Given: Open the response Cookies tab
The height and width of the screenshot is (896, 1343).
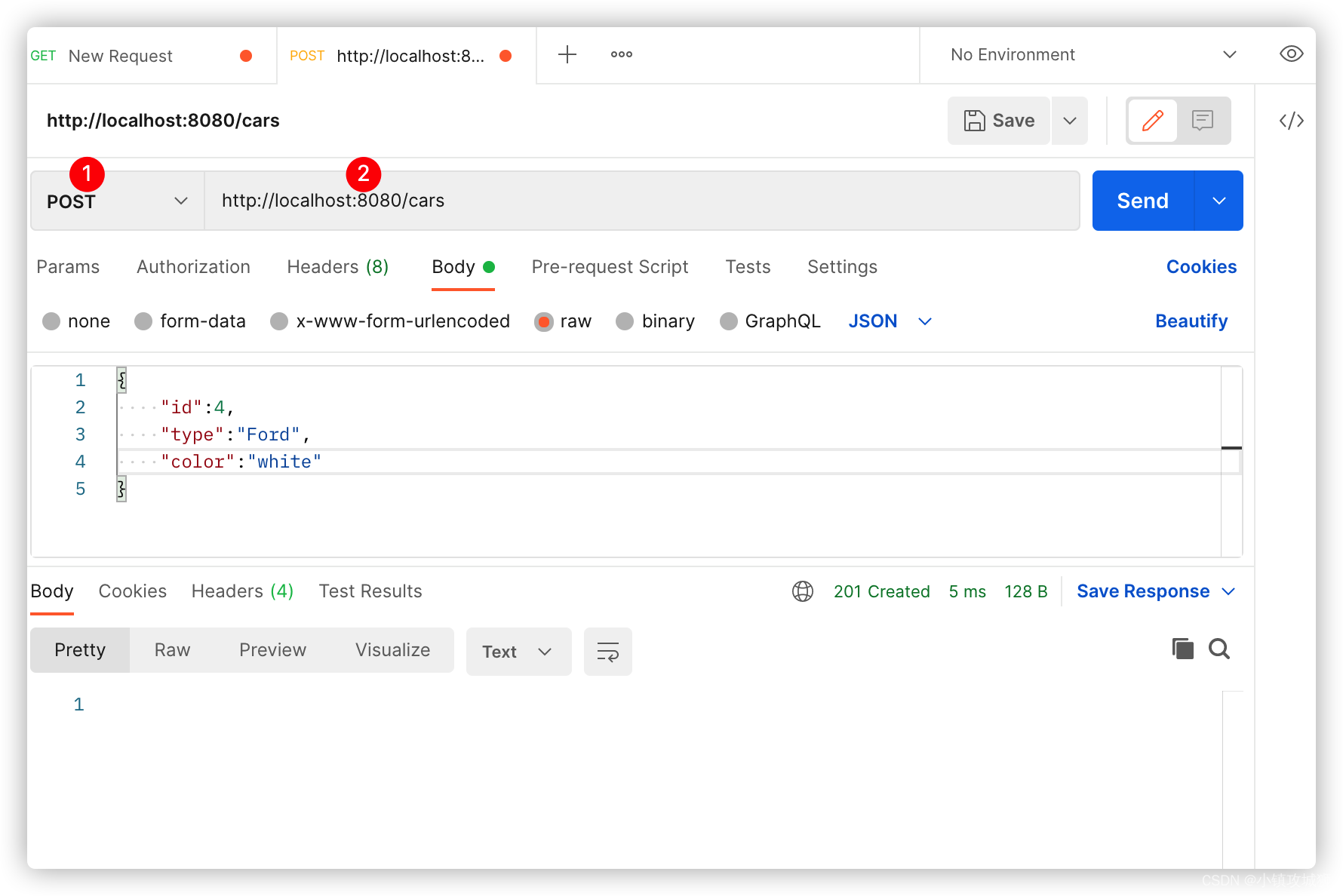Looking at the screenshot, I should click(x=133, y=591).
